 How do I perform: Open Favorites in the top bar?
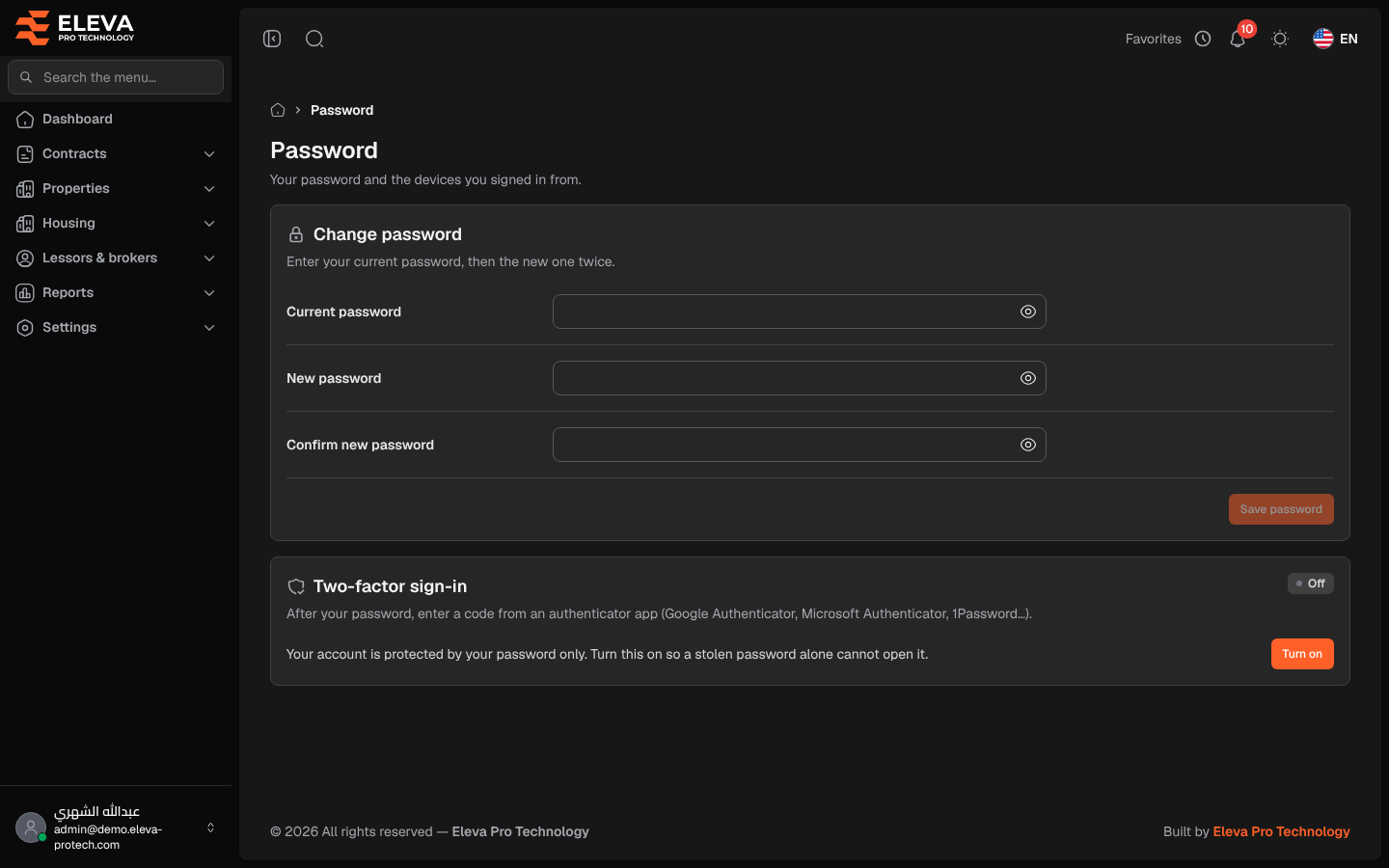pos(1153,39)
